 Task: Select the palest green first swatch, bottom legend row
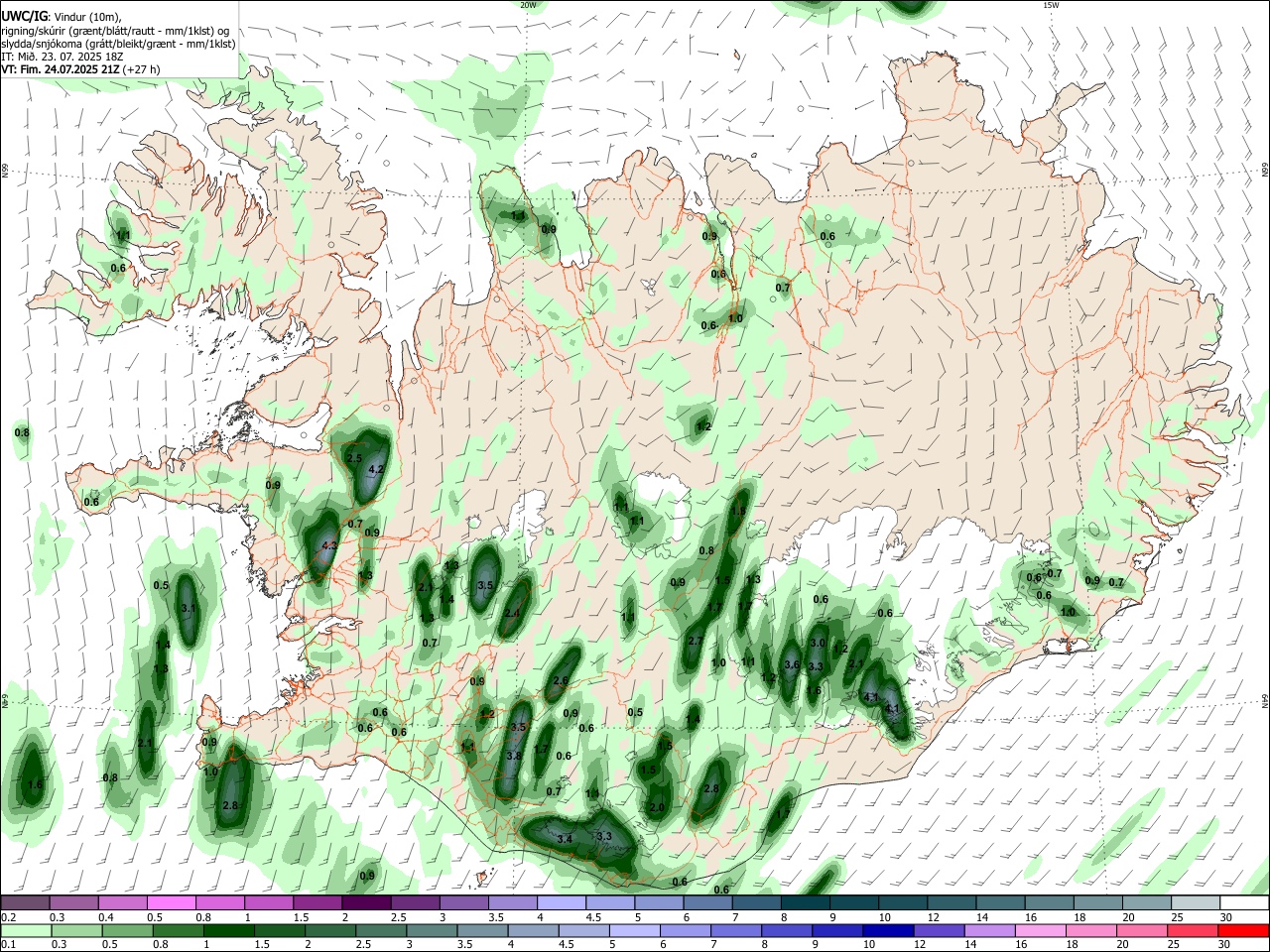[26, 930]
